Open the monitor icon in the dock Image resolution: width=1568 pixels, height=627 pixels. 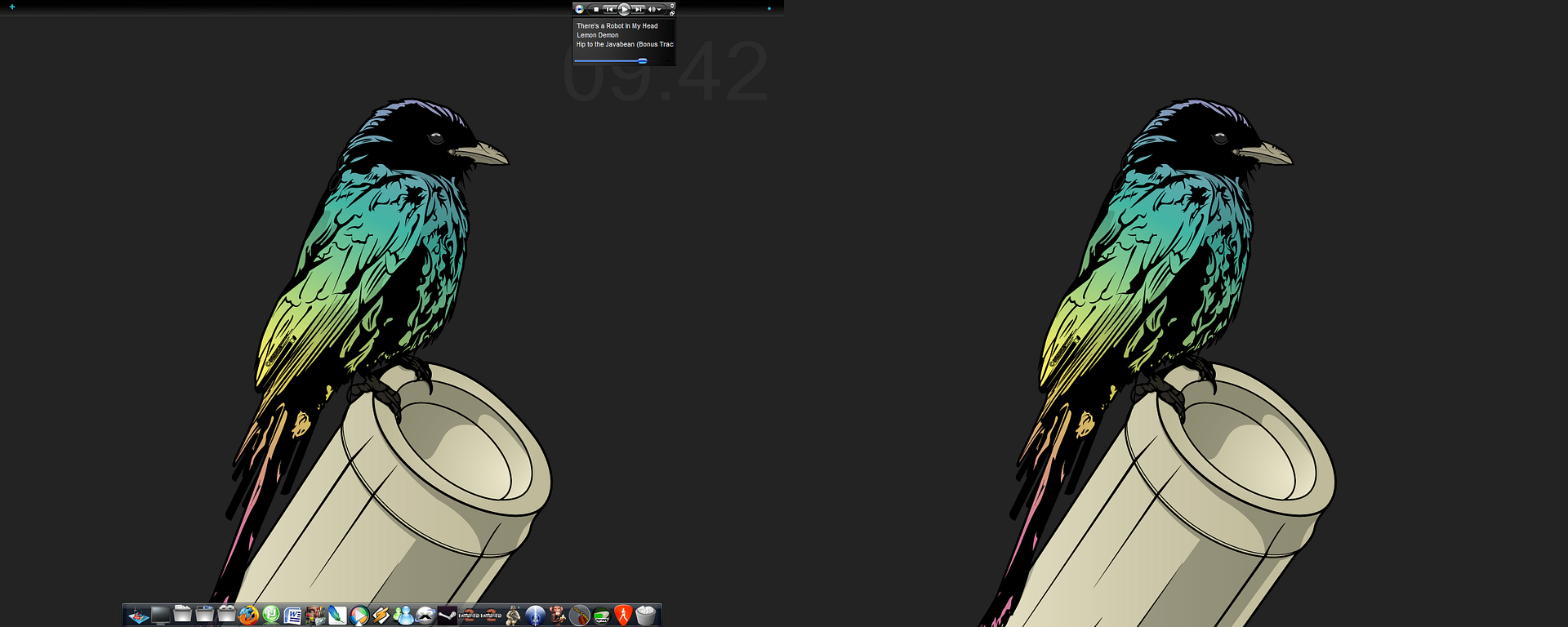[161, 615]
